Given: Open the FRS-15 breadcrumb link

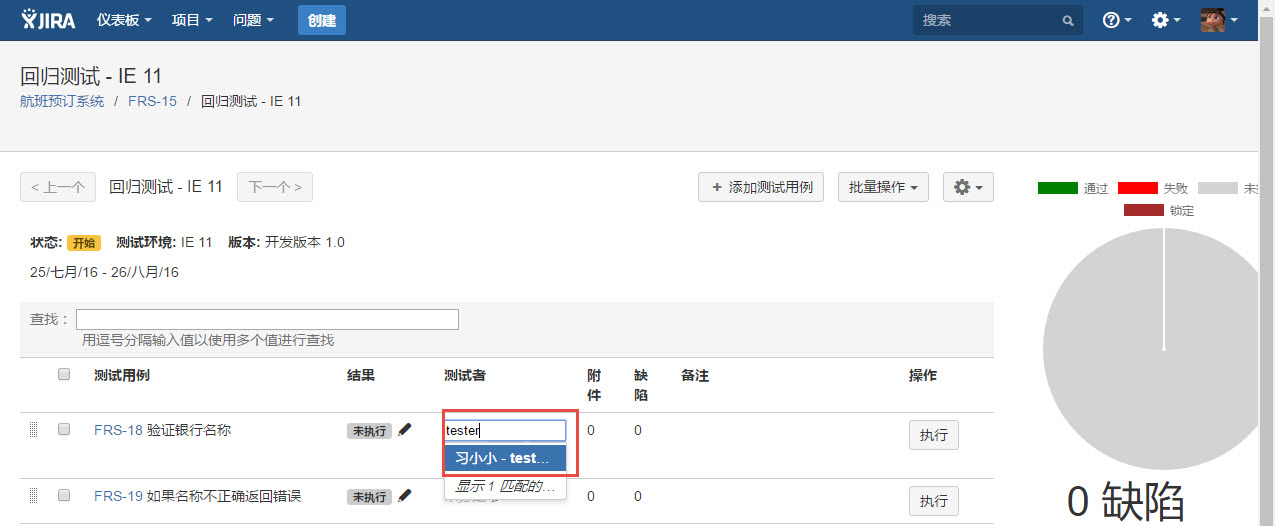Looking at the screenshot, I should [152, 101].
